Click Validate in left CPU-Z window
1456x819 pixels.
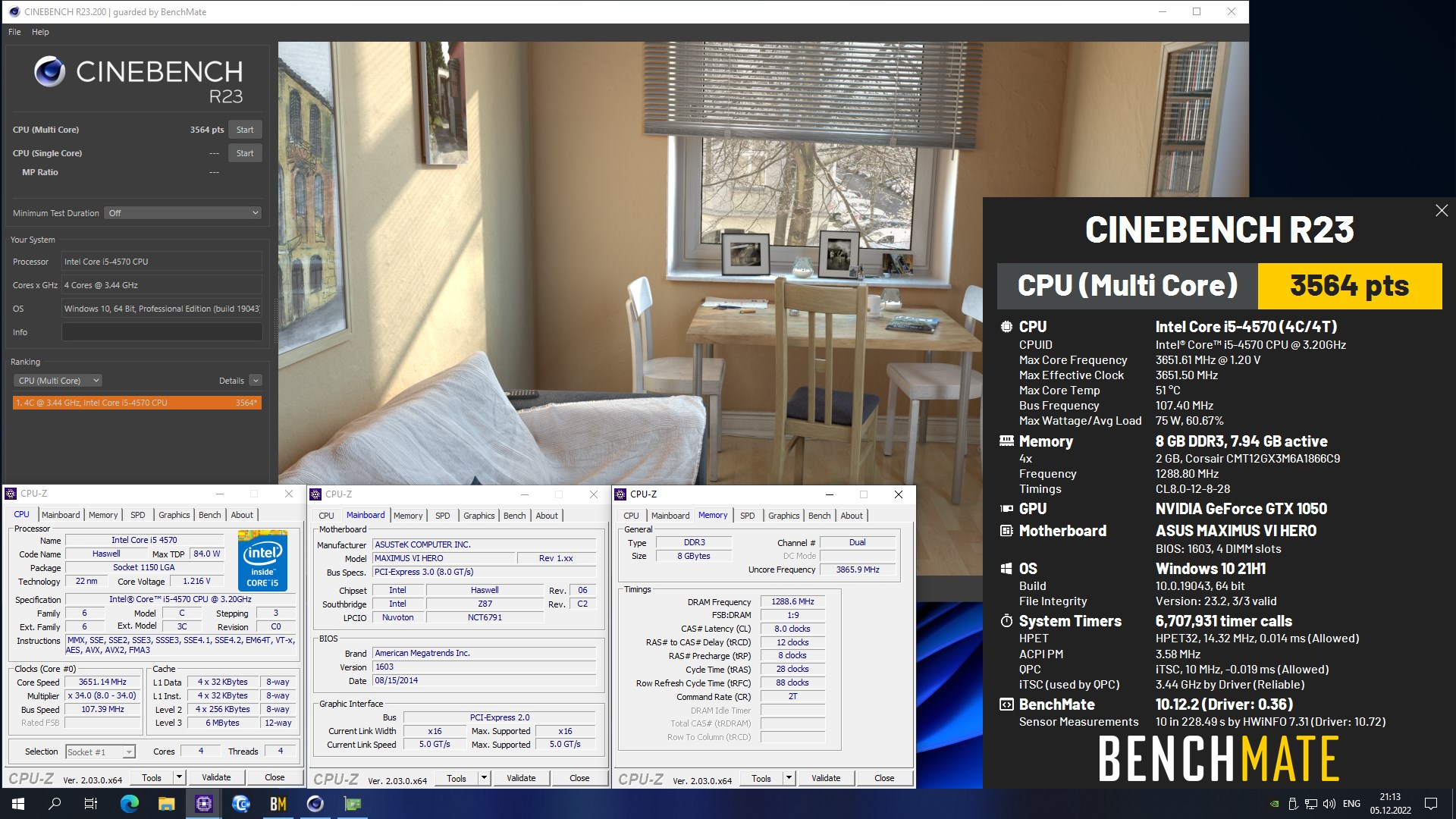216,778
